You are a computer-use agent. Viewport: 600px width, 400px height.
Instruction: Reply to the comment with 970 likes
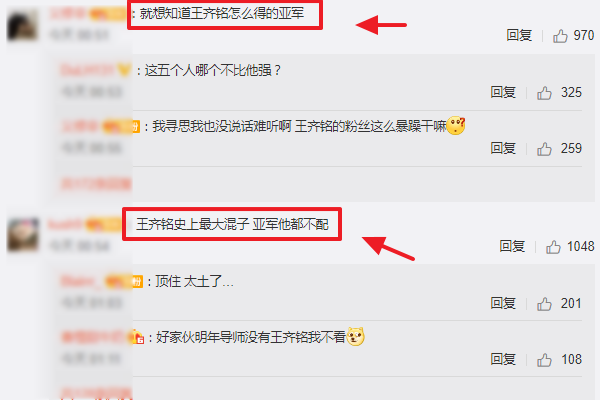519,35
